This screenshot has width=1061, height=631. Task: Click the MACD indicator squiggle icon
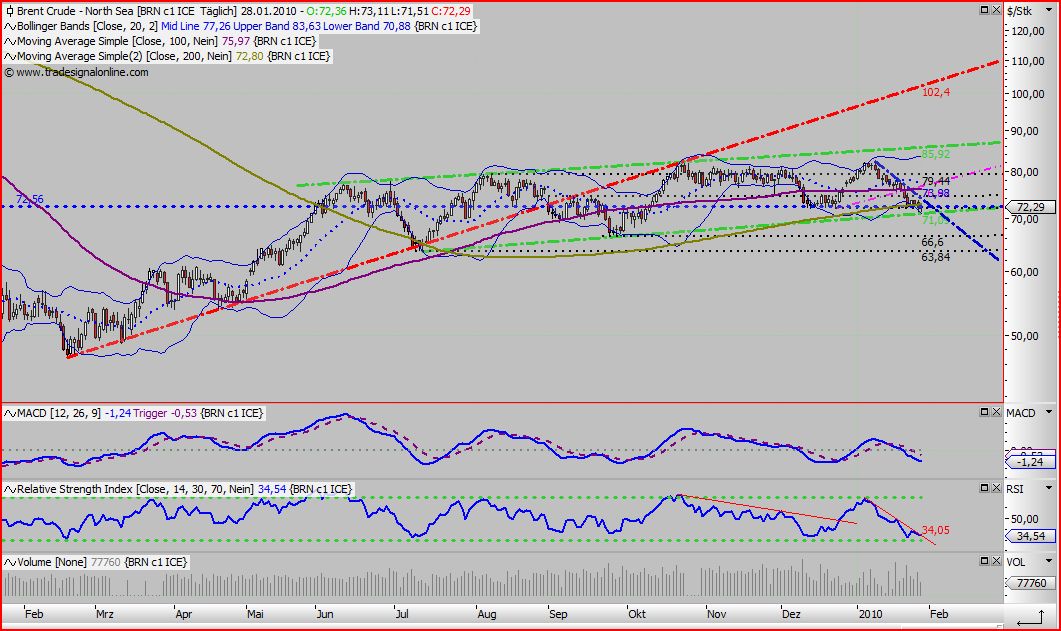pyautogui.click(x=10, y=412)
